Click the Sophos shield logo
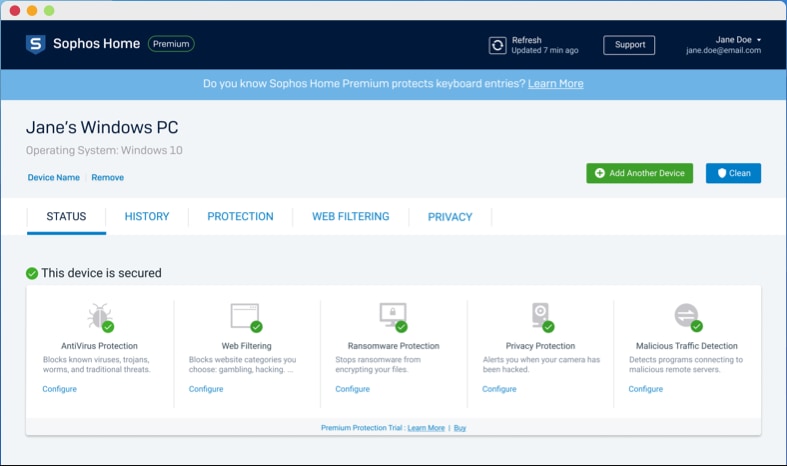 coord(36,44)
